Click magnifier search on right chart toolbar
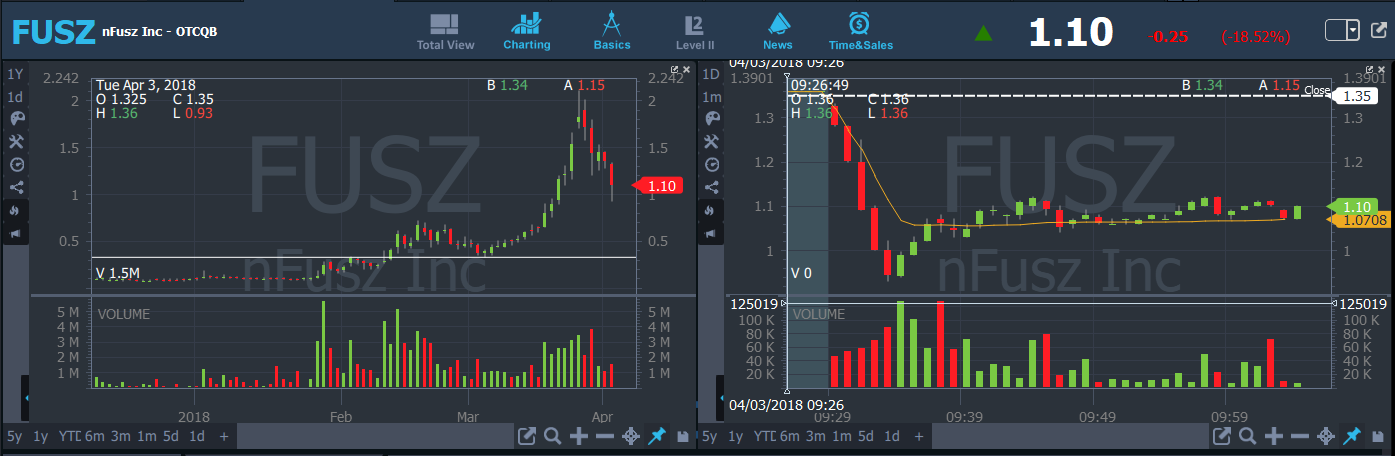This screenshot has height=456, width=1395. pos(1248,436)
